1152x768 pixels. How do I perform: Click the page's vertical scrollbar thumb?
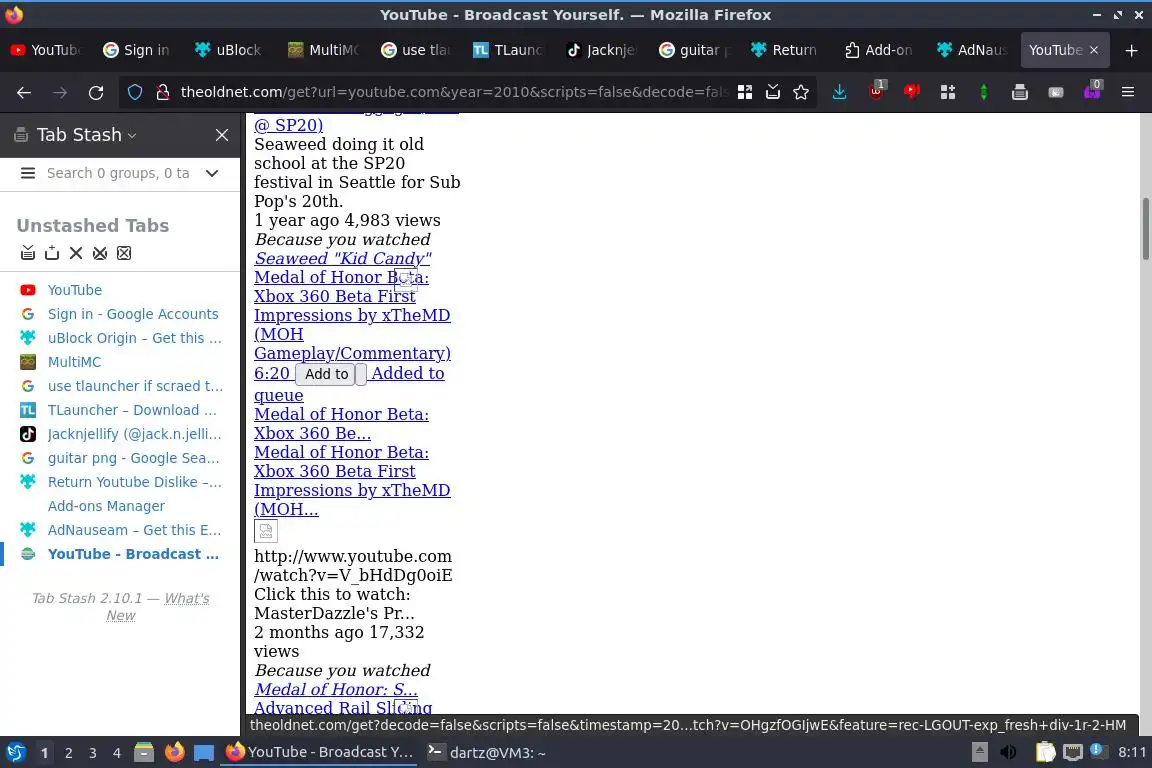pos(1145,228)
